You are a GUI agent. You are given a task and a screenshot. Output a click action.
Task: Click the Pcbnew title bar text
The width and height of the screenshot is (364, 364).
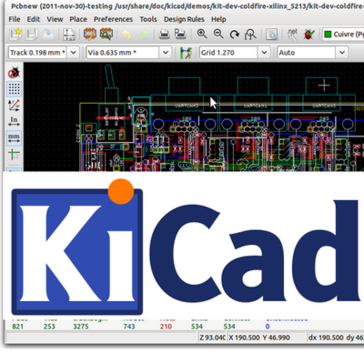tap(187, 6)
